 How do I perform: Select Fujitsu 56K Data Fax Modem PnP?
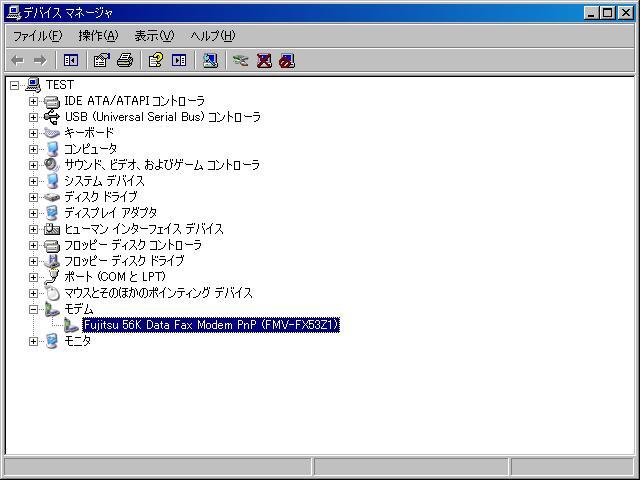(x=211, y=325)
